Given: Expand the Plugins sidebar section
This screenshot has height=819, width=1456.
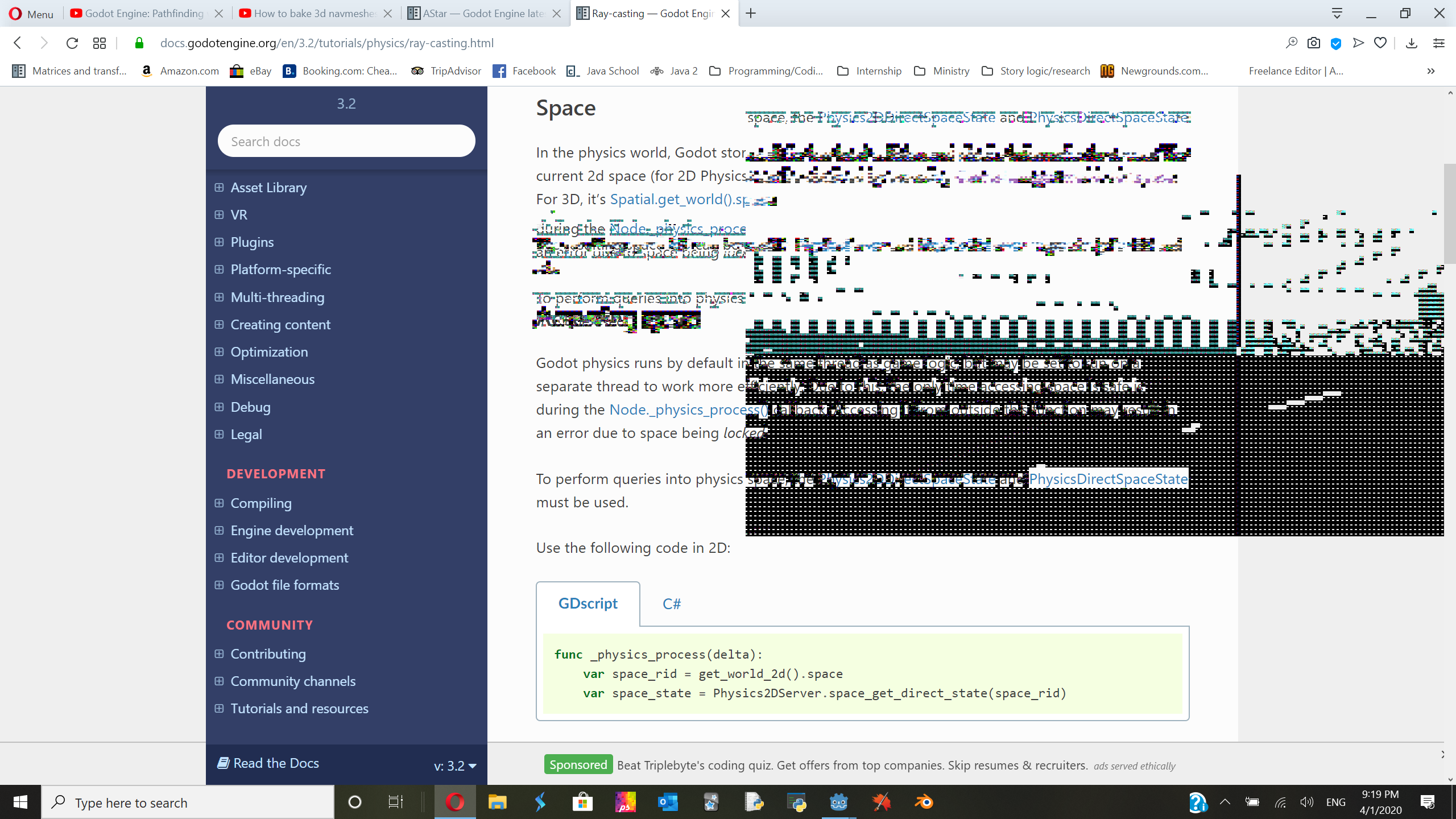Looking at the screenshot, I should (219, 242).
